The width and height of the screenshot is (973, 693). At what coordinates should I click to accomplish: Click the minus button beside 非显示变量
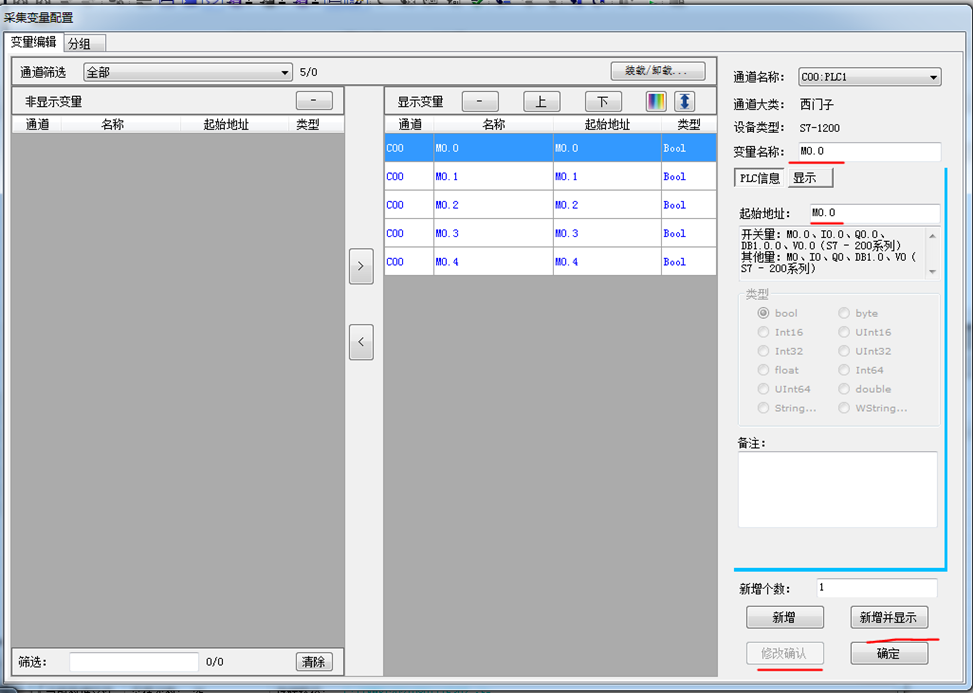(x=313, y=101)
